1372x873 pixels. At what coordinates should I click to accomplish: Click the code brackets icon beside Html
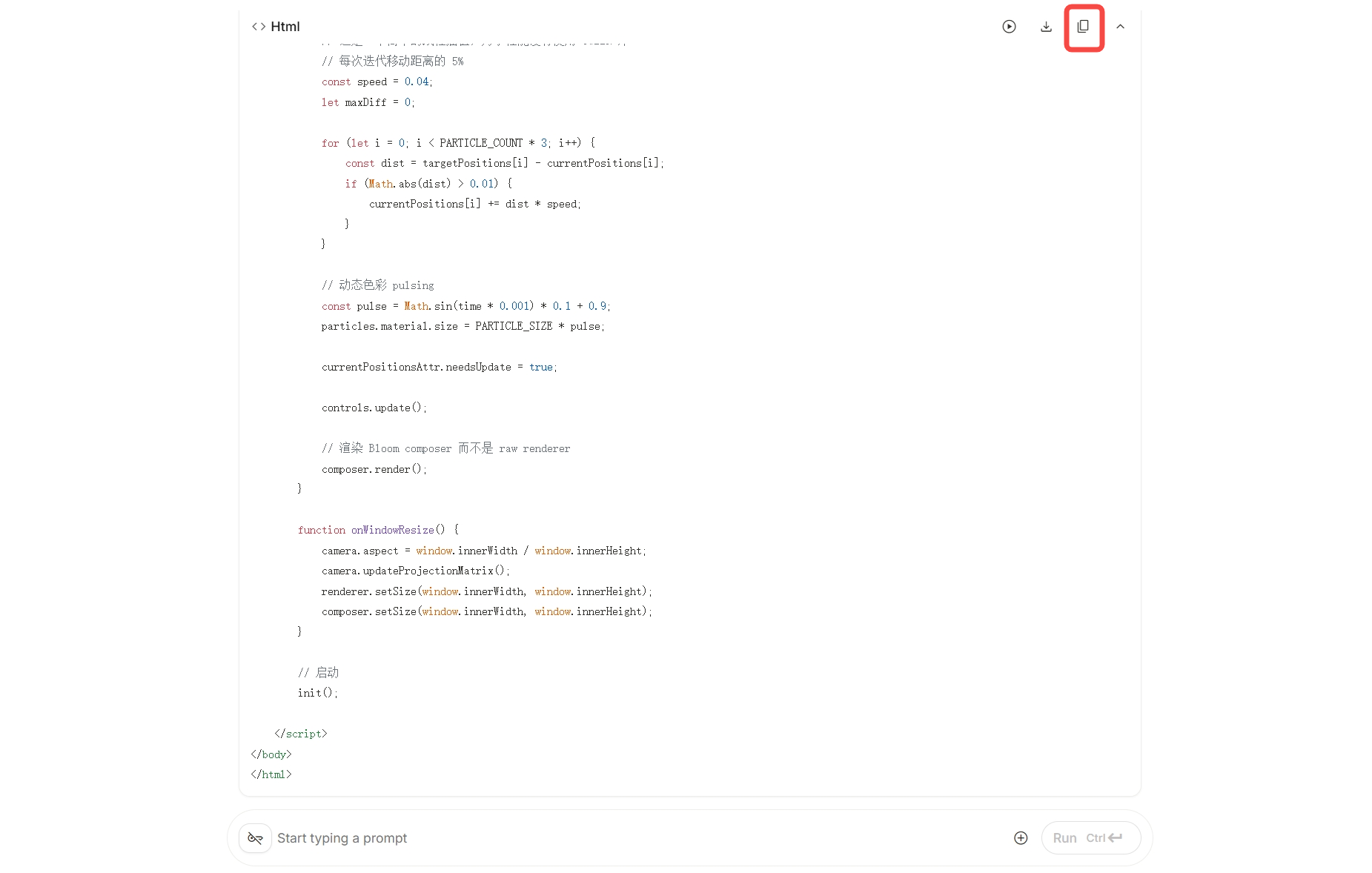[x=259, y=27]
